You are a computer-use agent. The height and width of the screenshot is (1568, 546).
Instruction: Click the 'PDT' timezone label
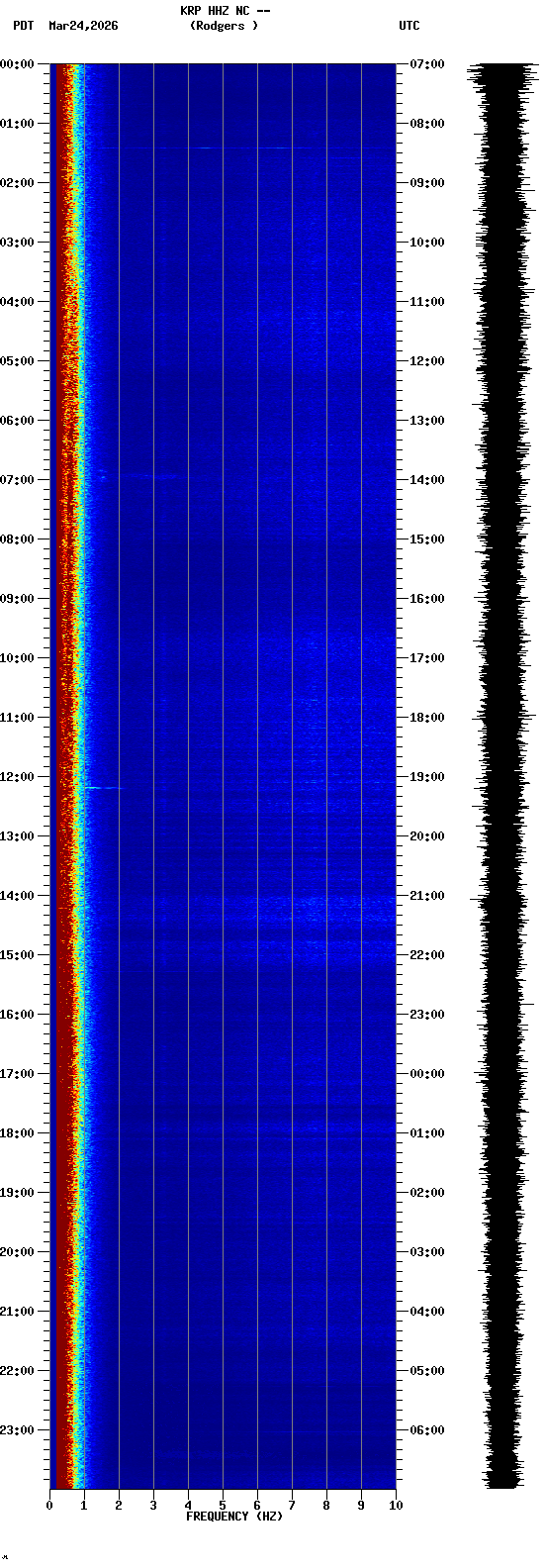coord(24,26)
